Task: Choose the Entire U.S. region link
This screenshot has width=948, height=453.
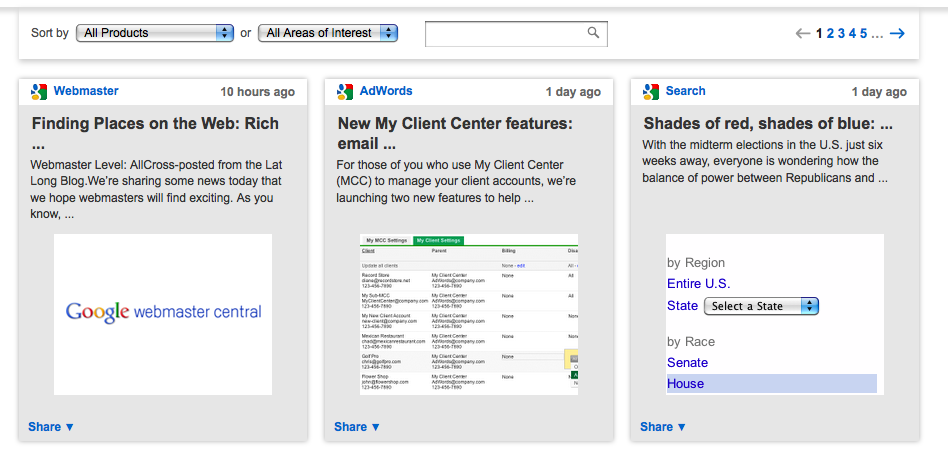Action: [698, 284]
